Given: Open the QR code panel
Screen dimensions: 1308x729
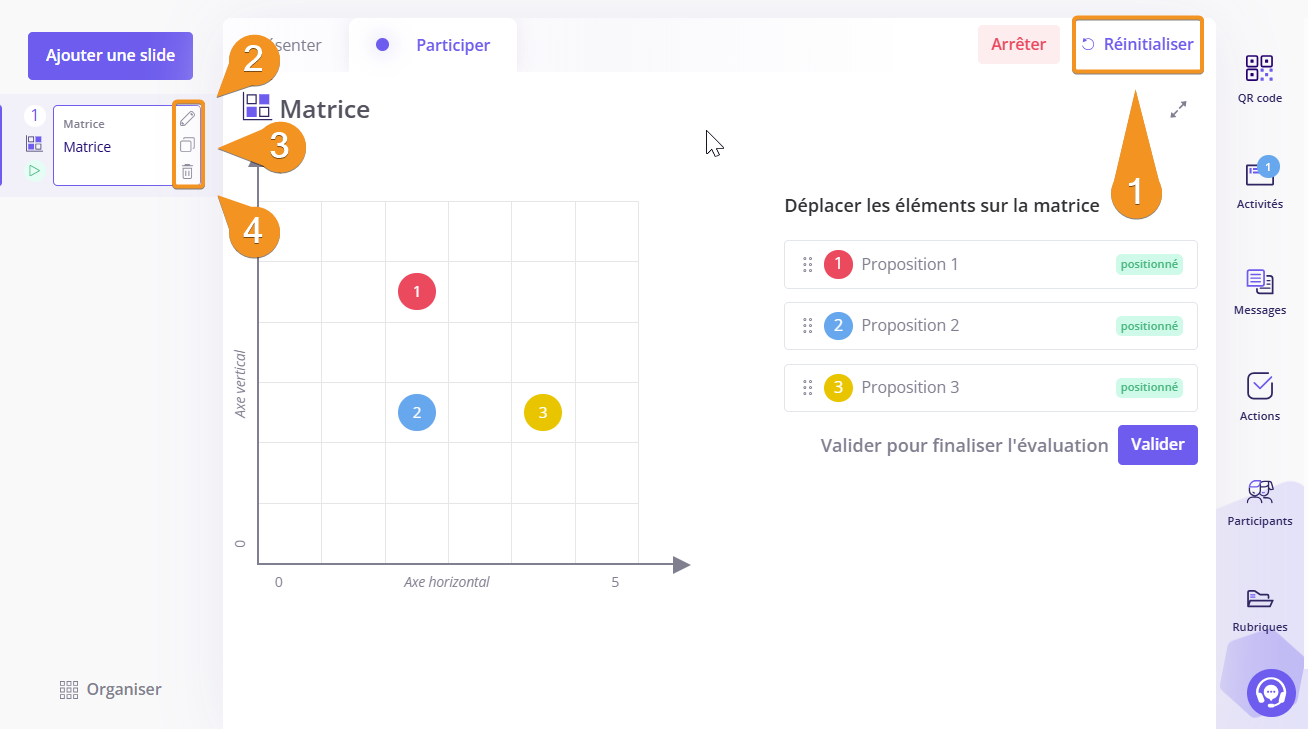Looking at the screenshot, I should (1259, 69).
